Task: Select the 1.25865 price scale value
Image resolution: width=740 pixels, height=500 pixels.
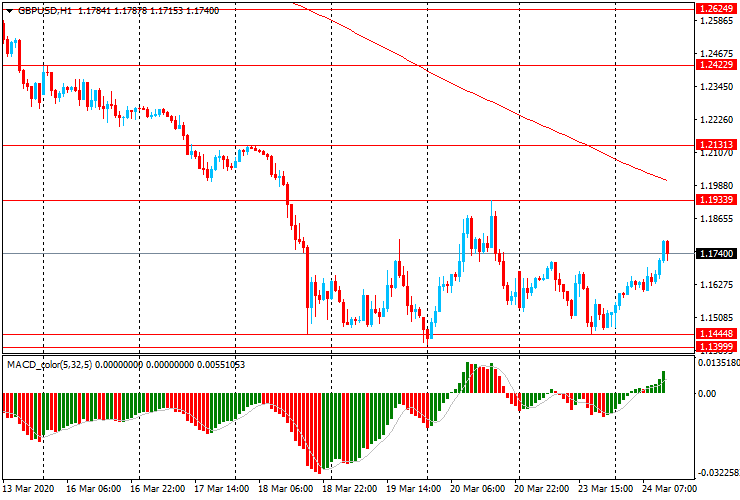Action: tap(716, 21)
